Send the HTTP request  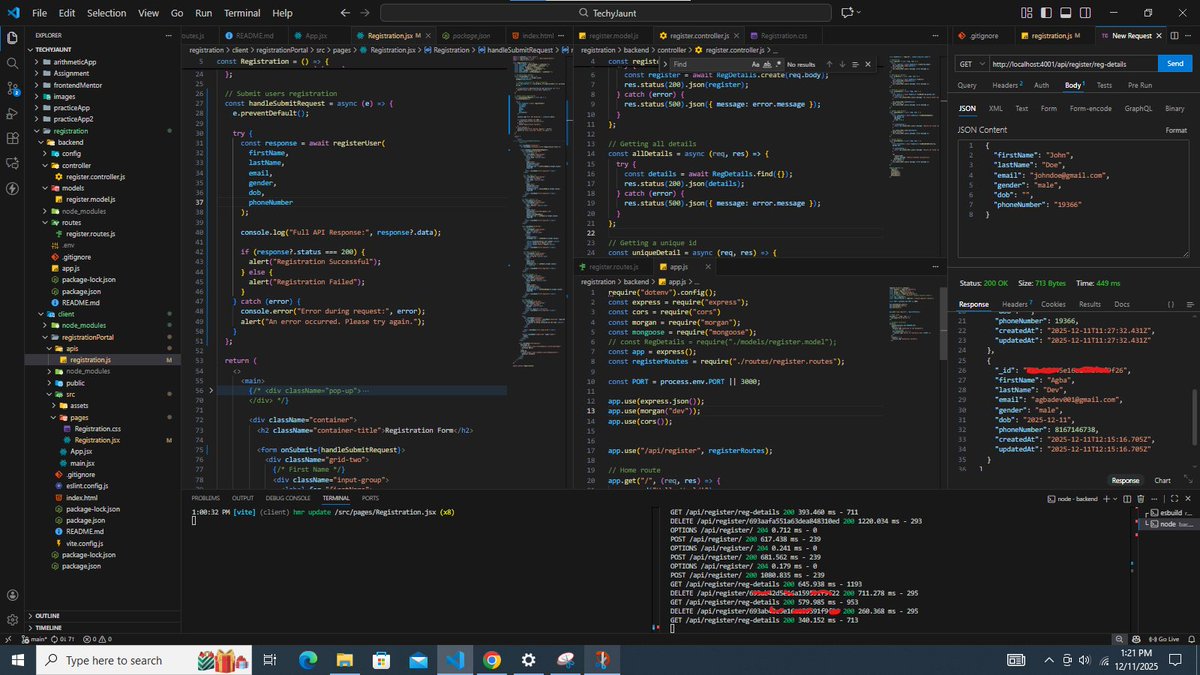(x=1174, y=63)
